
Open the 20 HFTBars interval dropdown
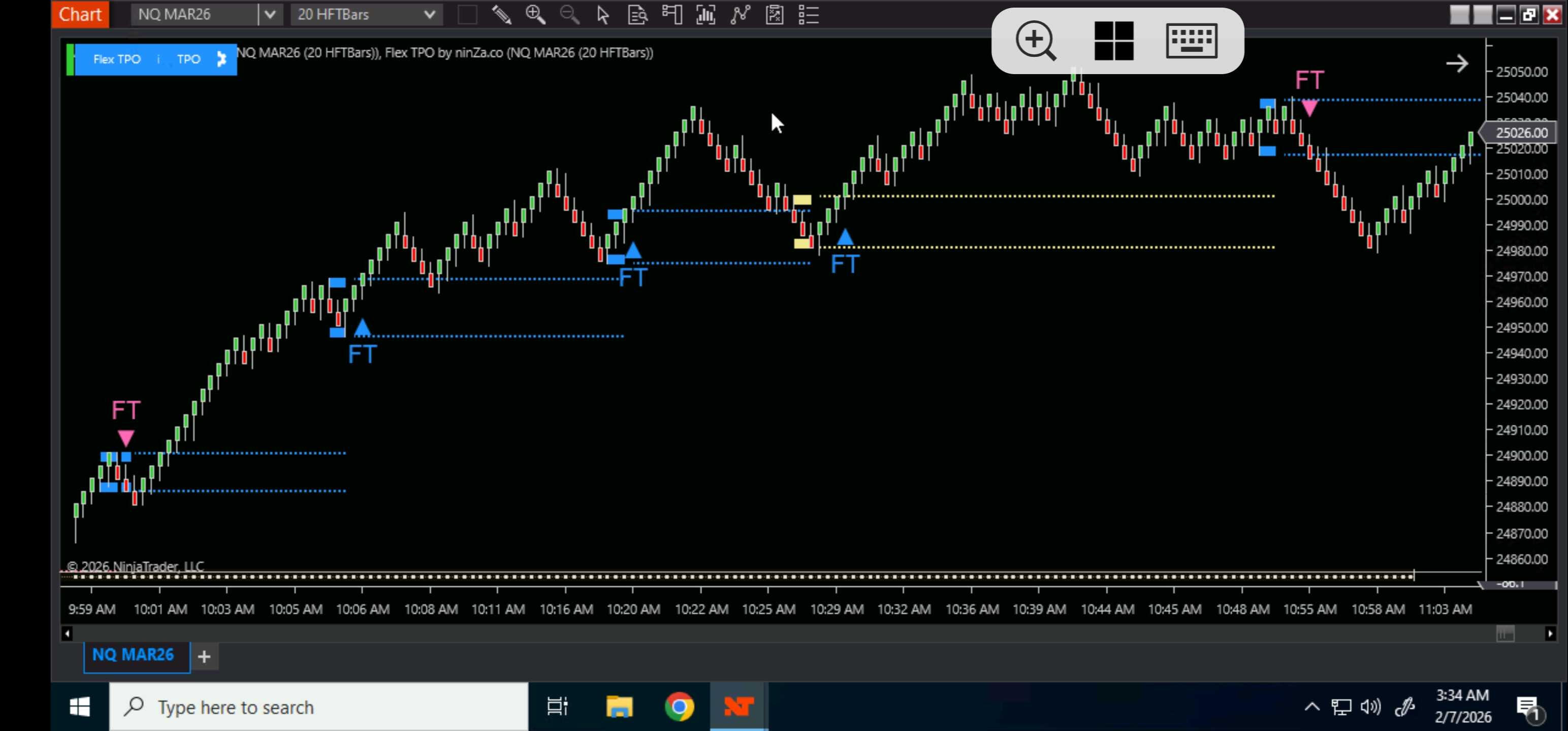pyautogui.click(x=366, y=15)
